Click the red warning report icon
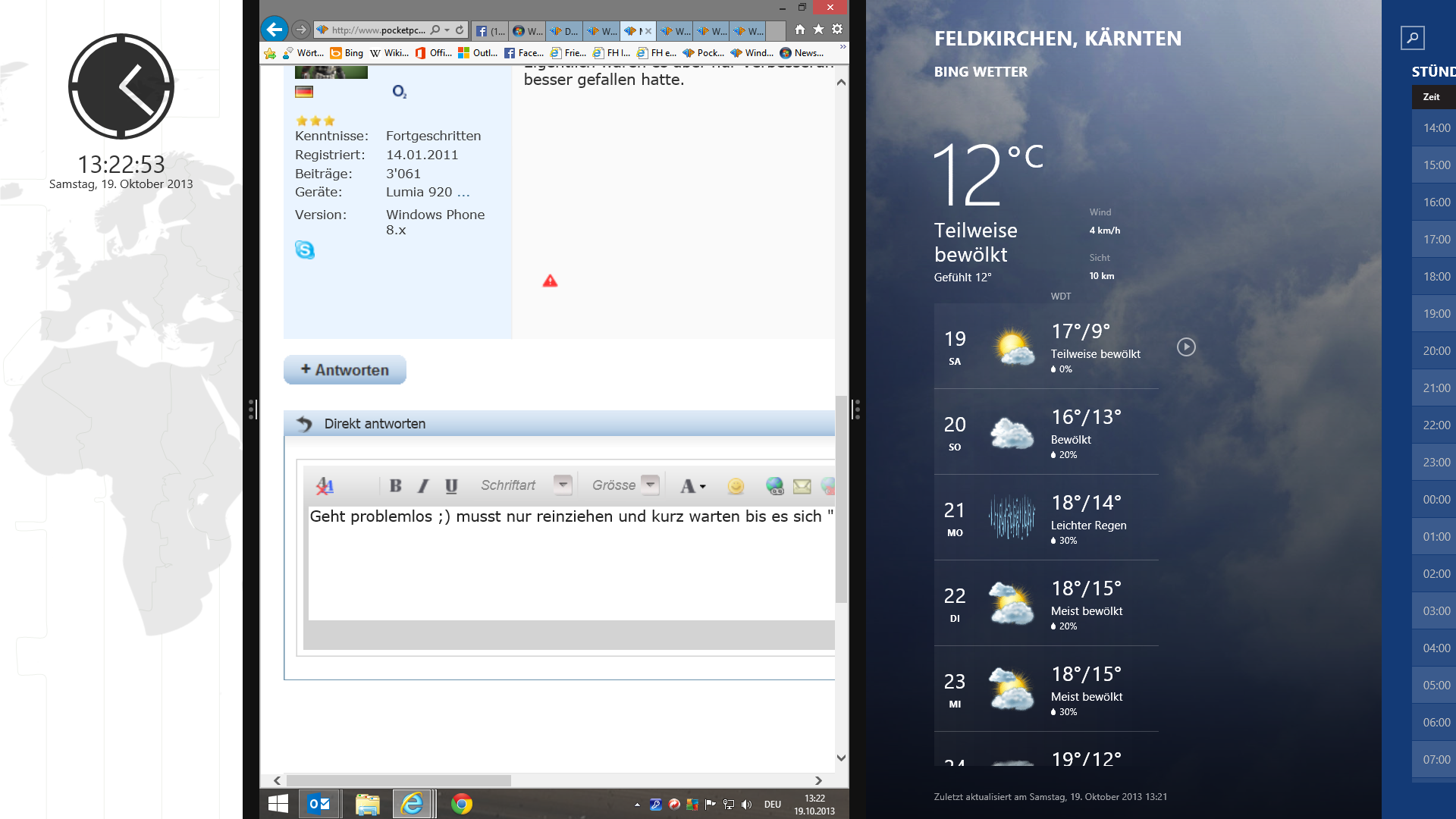This screenshot has height=819, width=1456. coord(550,281)
